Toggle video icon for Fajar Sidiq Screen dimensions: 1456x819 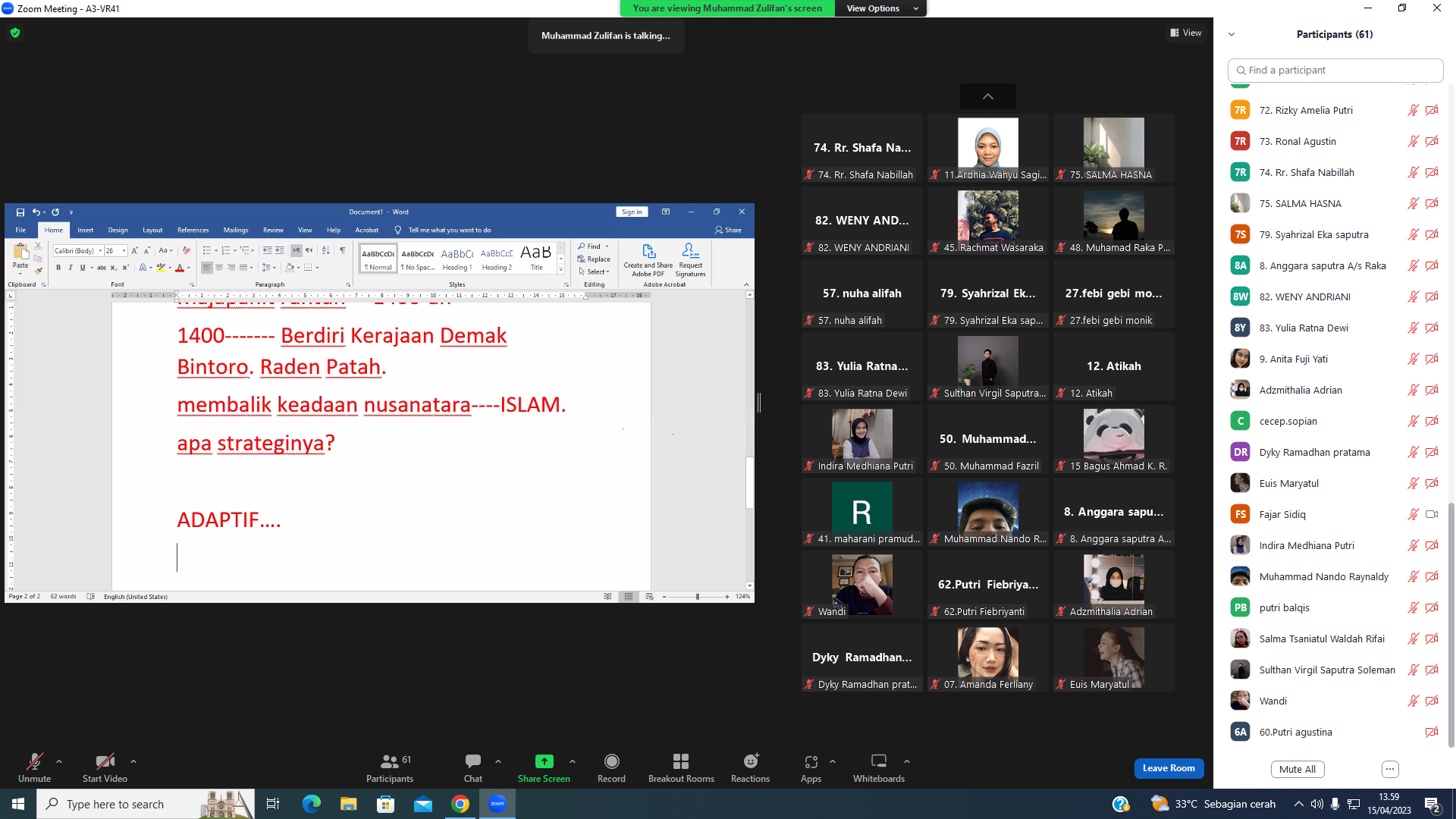pyautogui.click(x=1432, y=514)
